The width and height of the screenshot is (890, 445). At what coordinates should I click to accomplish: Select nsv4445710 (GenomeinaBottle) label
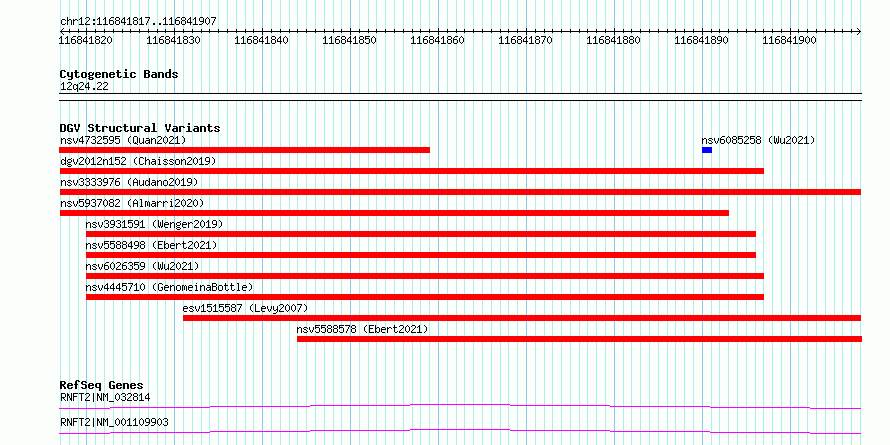coord(170,287)
